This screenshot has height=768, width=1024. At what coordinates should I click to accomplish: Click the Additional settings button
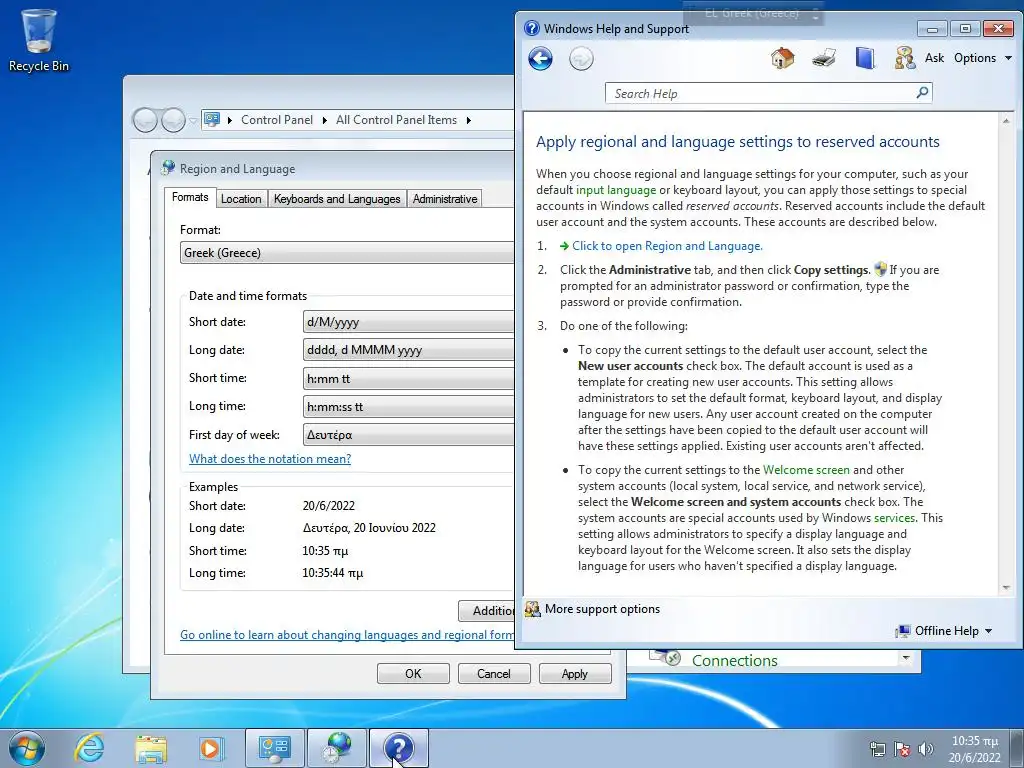487,611
